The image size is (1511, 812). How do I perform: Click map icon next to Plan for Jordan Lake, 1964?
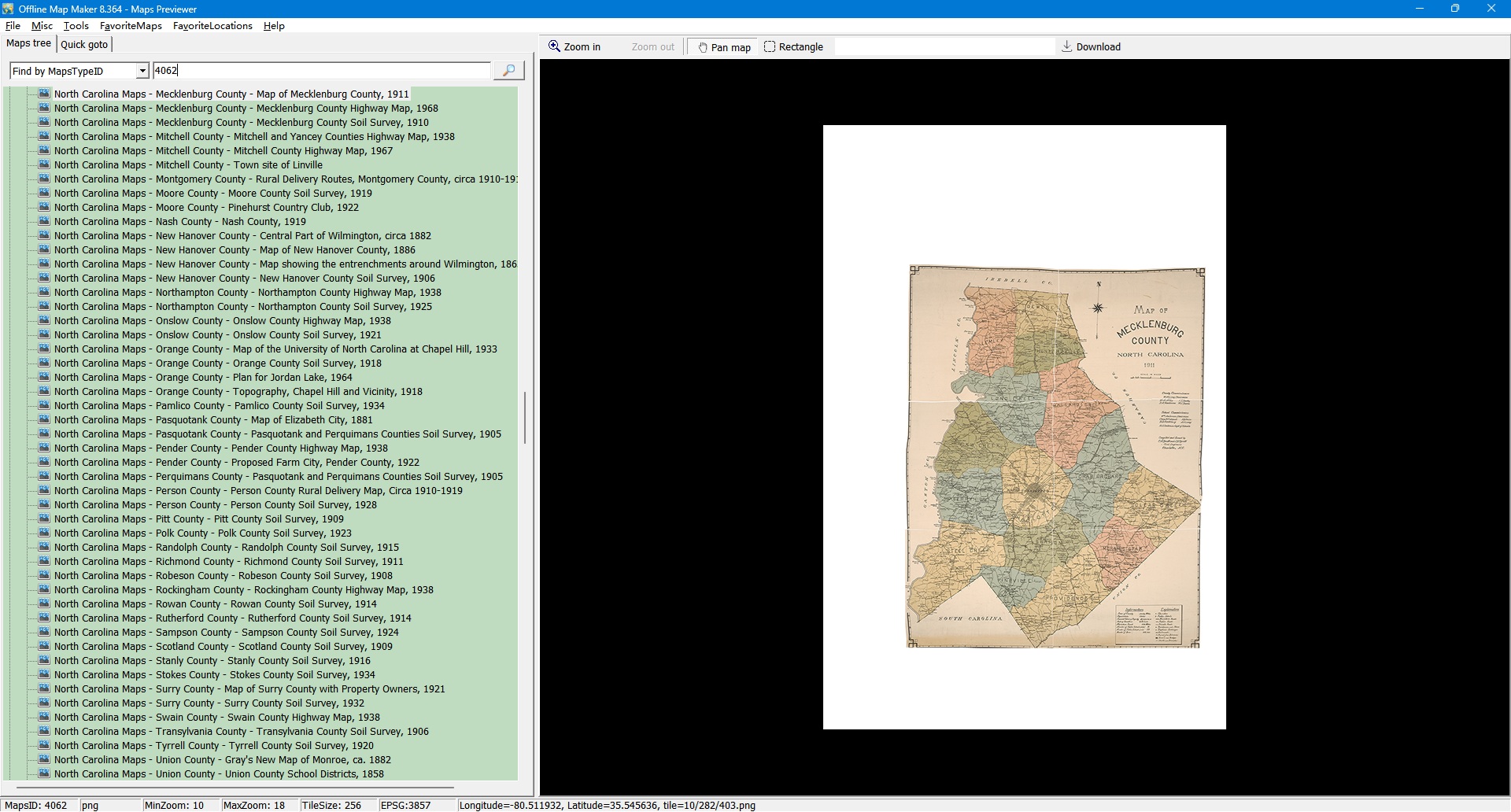click(x=45, y=378)
